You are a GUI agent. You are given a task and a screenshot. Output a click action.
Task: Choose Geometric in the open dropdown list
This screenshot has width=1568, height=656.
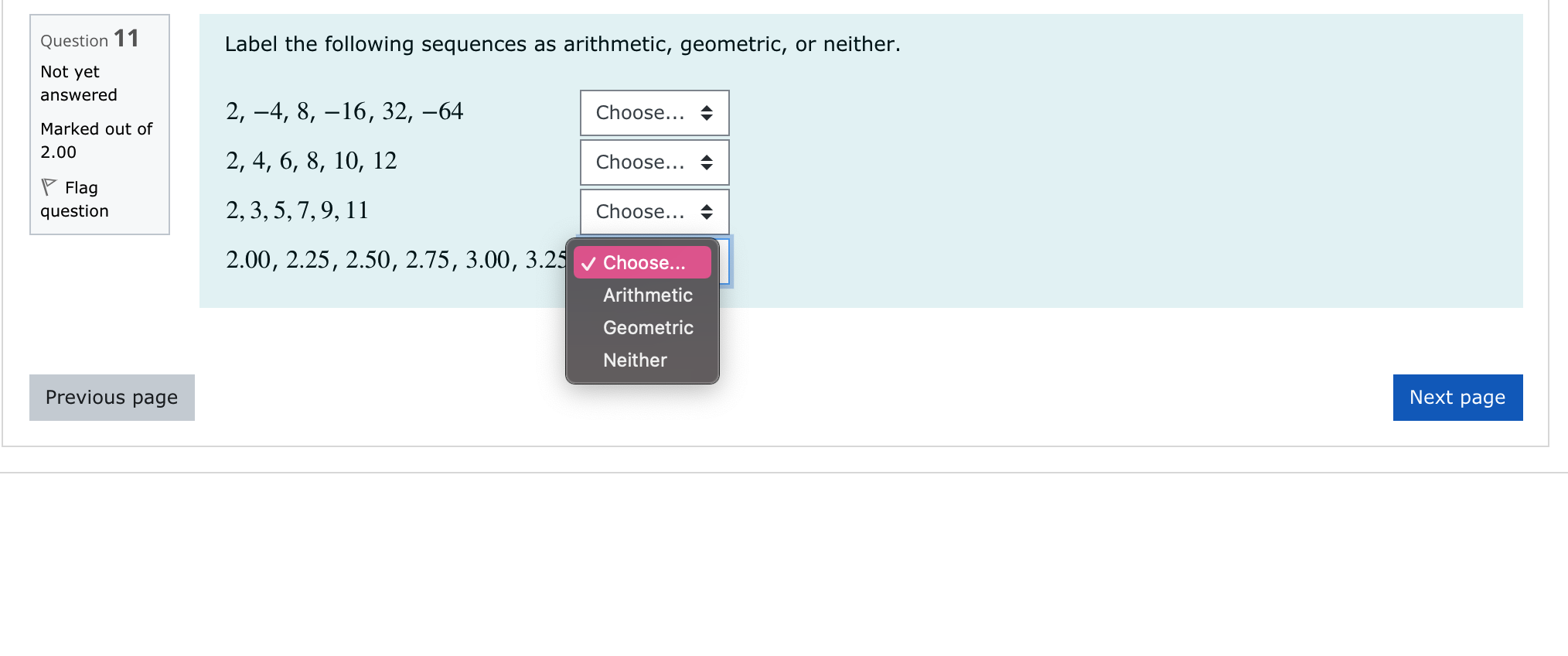648,328
